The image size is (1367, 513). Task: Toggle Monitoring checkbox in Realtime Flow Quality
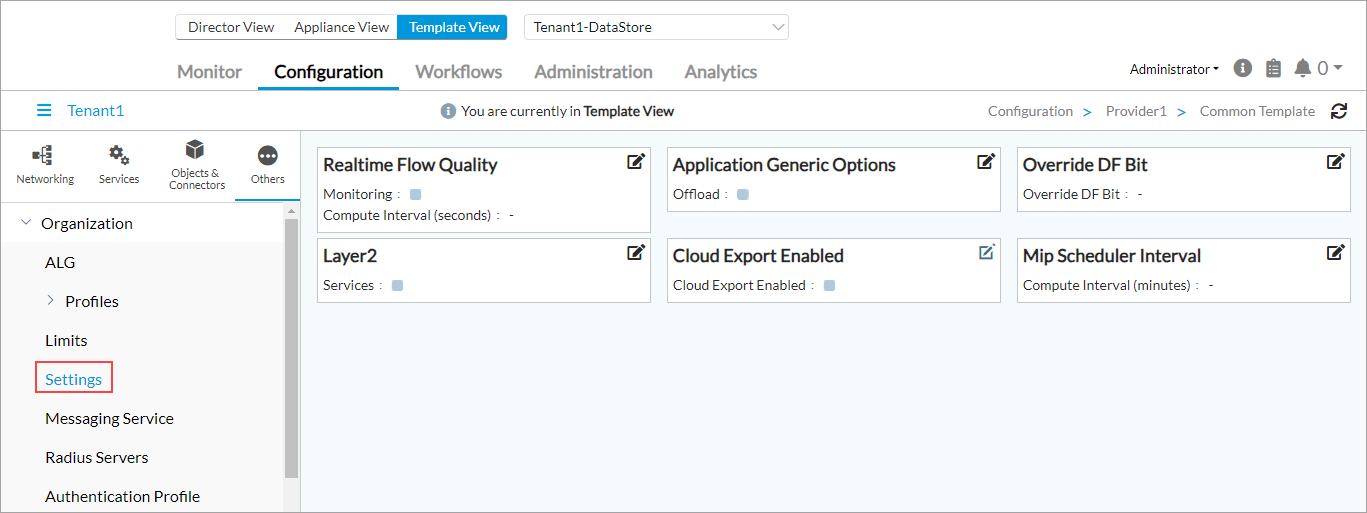click(415, 195)
